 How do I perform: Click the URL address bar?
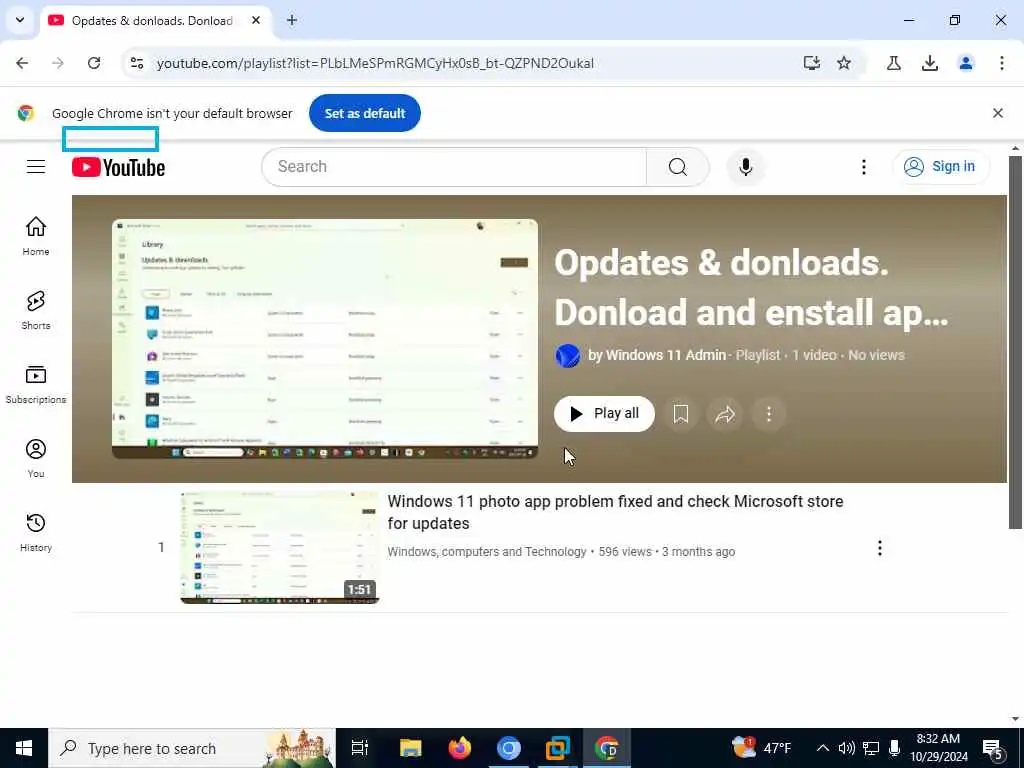click(x=375, y=63)
